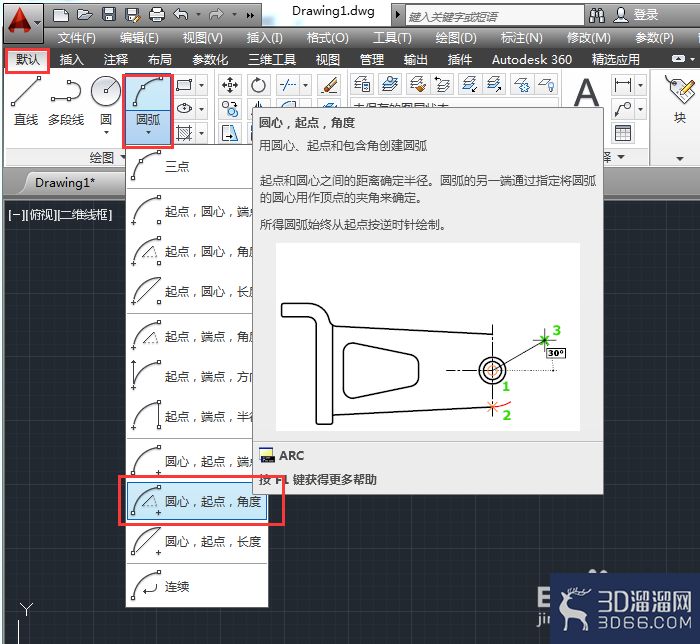
Task: Switch to the 插入 ribbon tab
Action: tap(71, 59)
